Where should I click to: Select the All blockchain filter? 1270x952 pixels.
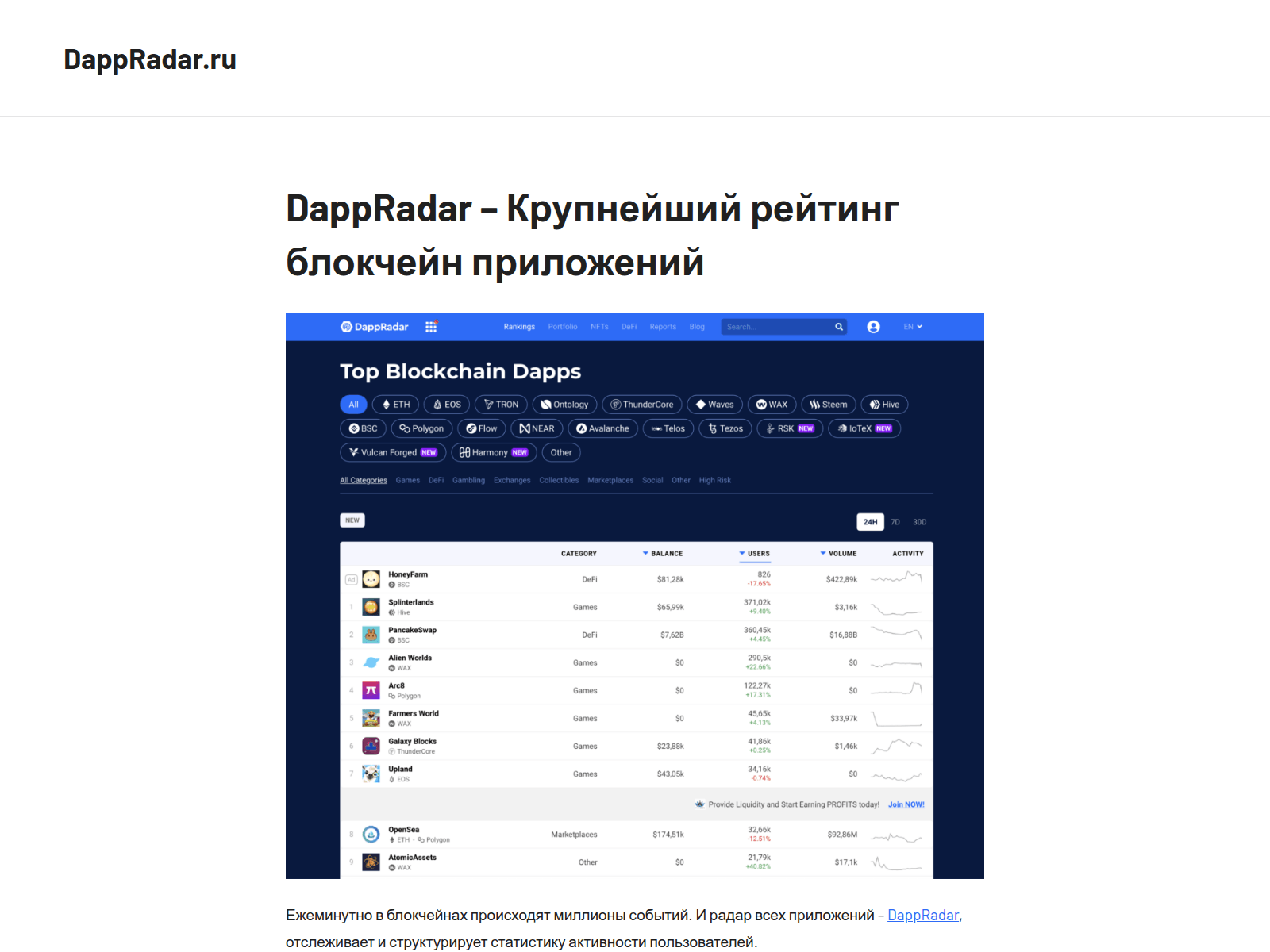coord(353,405)
